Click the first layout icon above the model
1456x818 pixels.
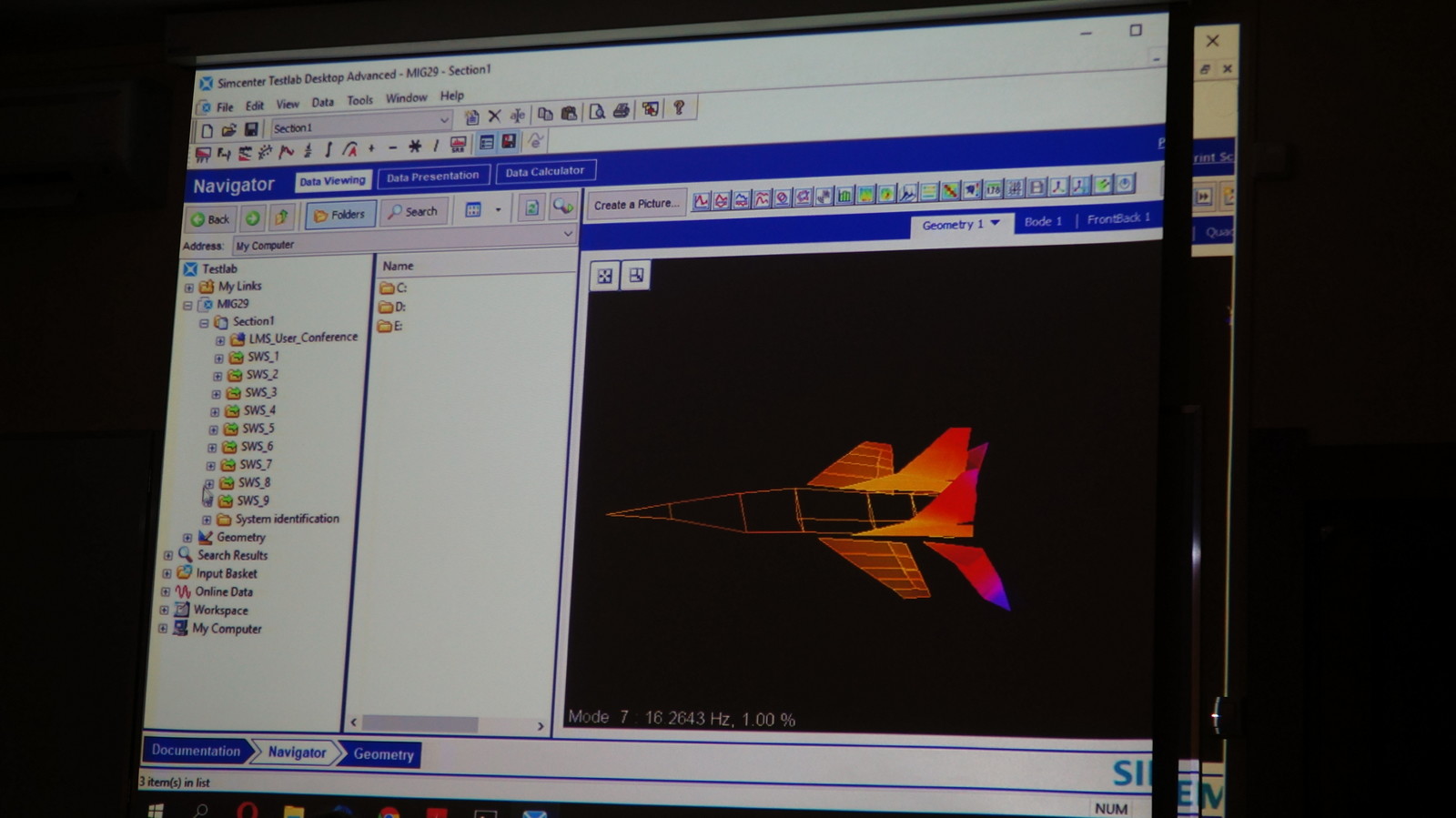(x=604, y=277)
